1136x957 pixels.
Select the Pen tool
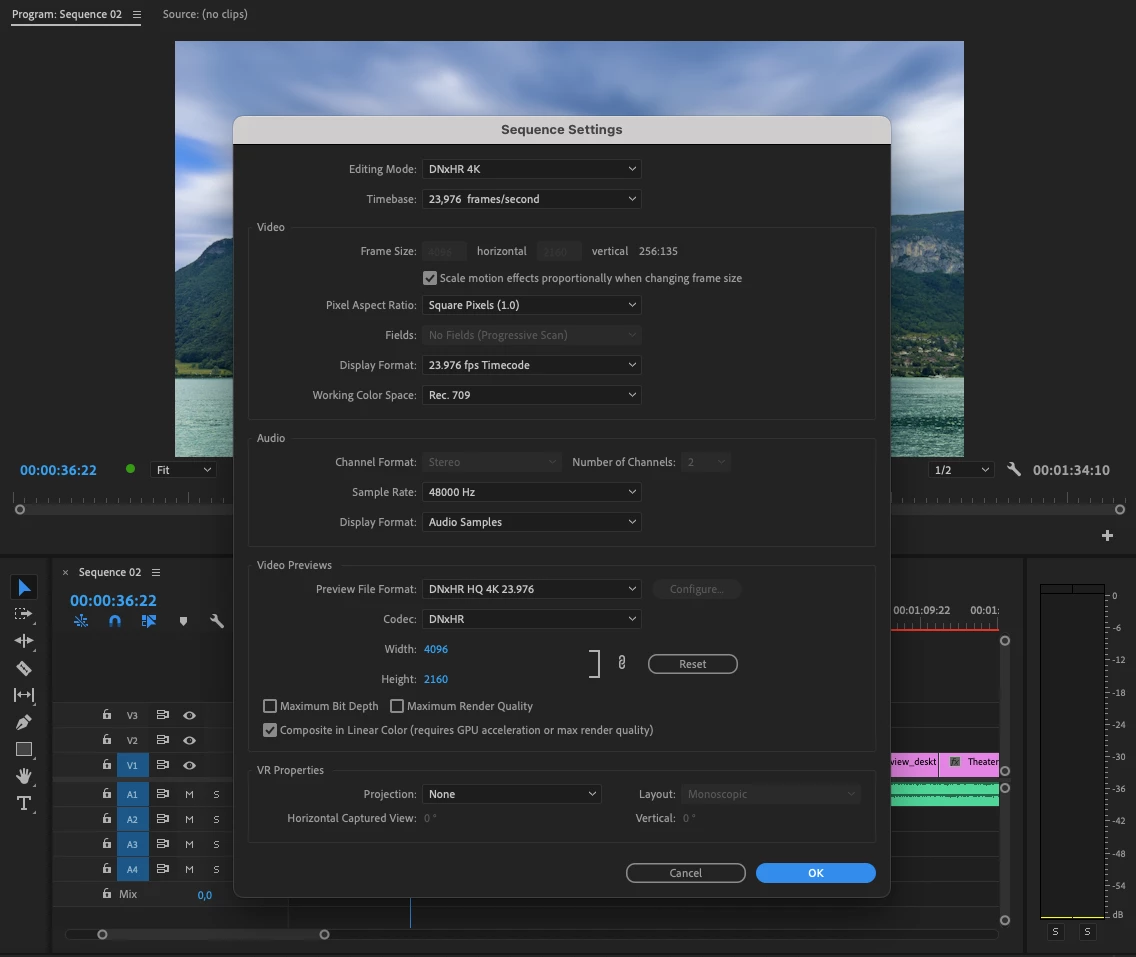click(x=23, y=722)
